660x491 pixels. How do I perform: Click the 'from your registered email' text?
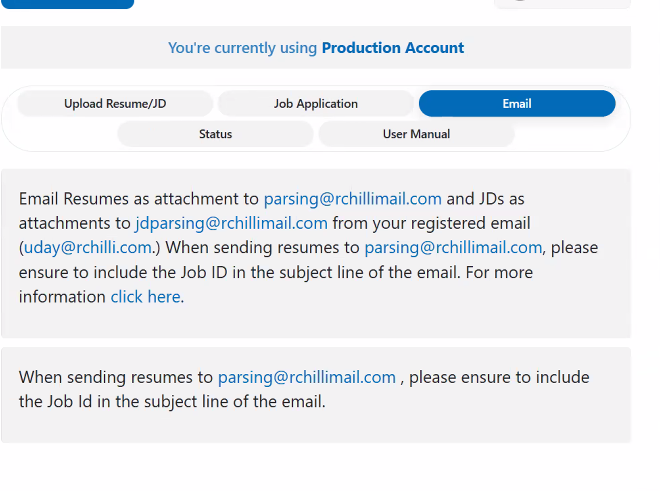(432, 223)
